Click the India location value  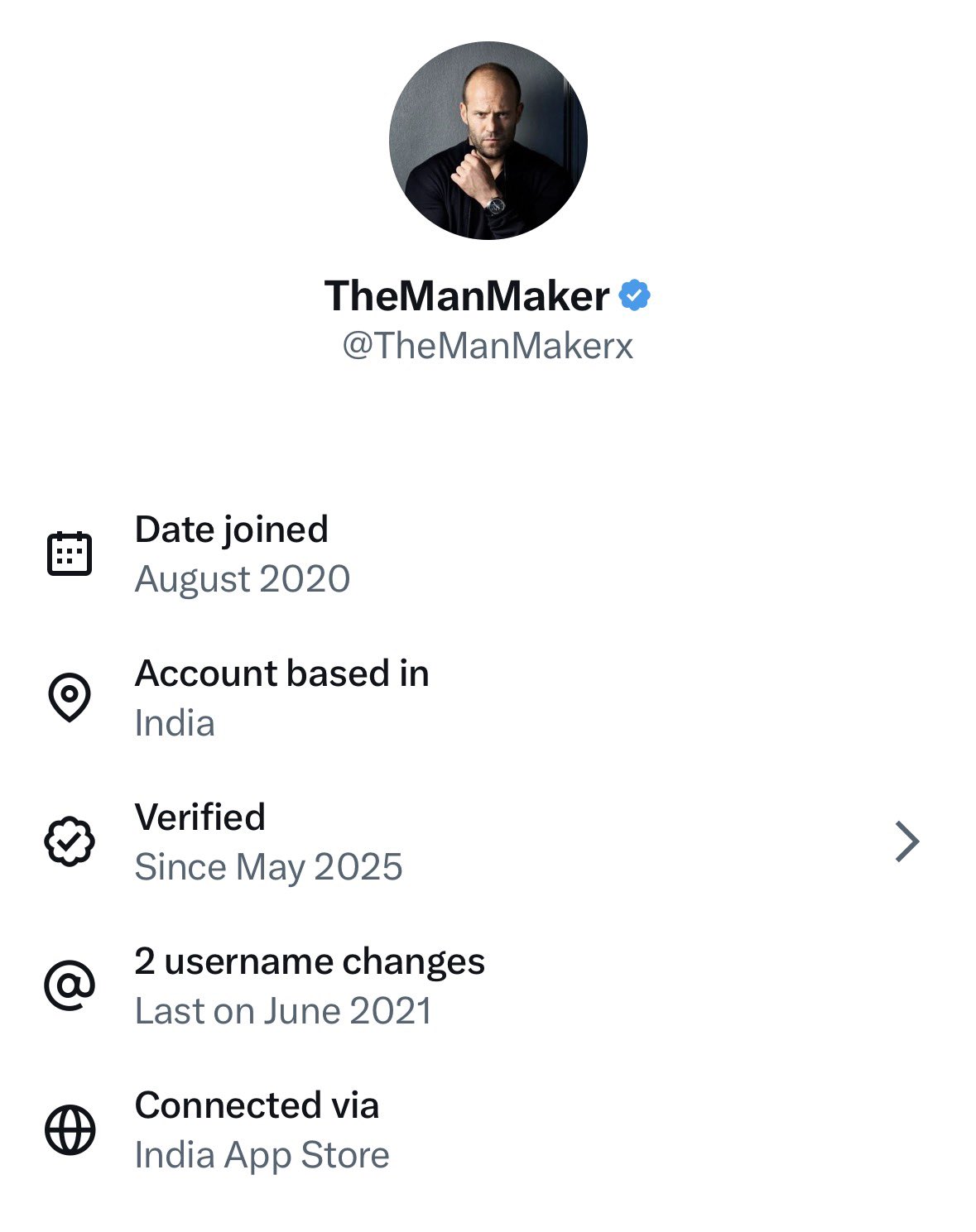pos(175,723)
